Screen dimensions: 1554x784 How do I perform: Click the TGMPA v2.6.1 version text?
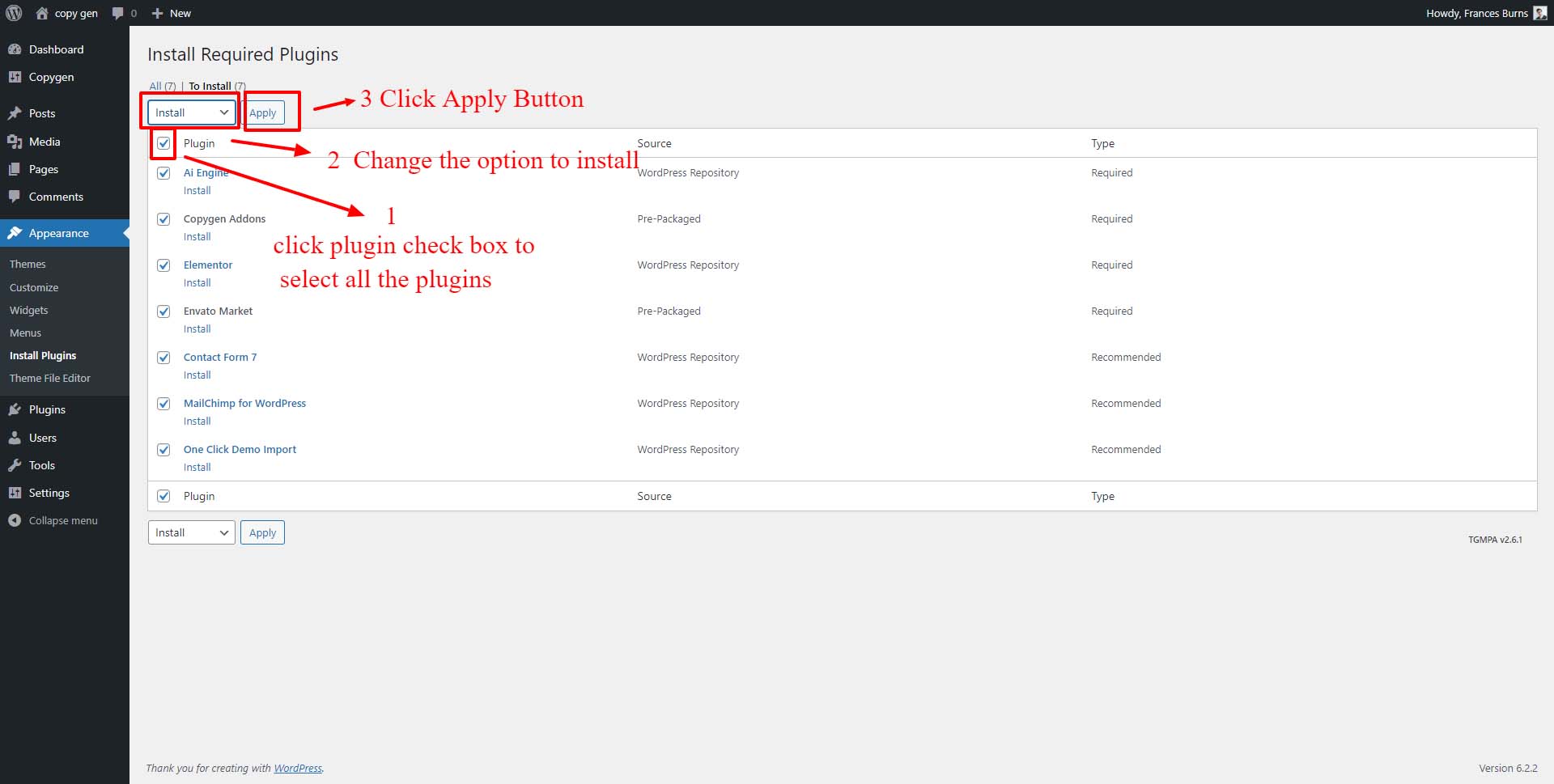(x=1495, y=539)
